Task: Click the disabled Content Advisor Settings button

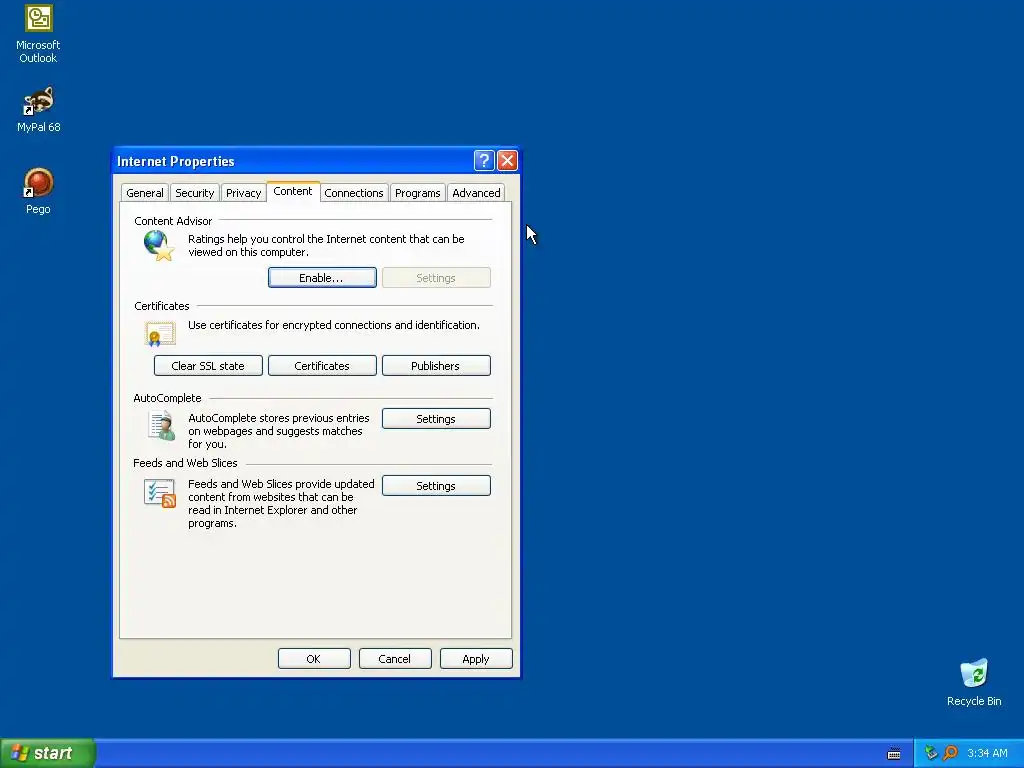Action: click(x=436, y=278)
